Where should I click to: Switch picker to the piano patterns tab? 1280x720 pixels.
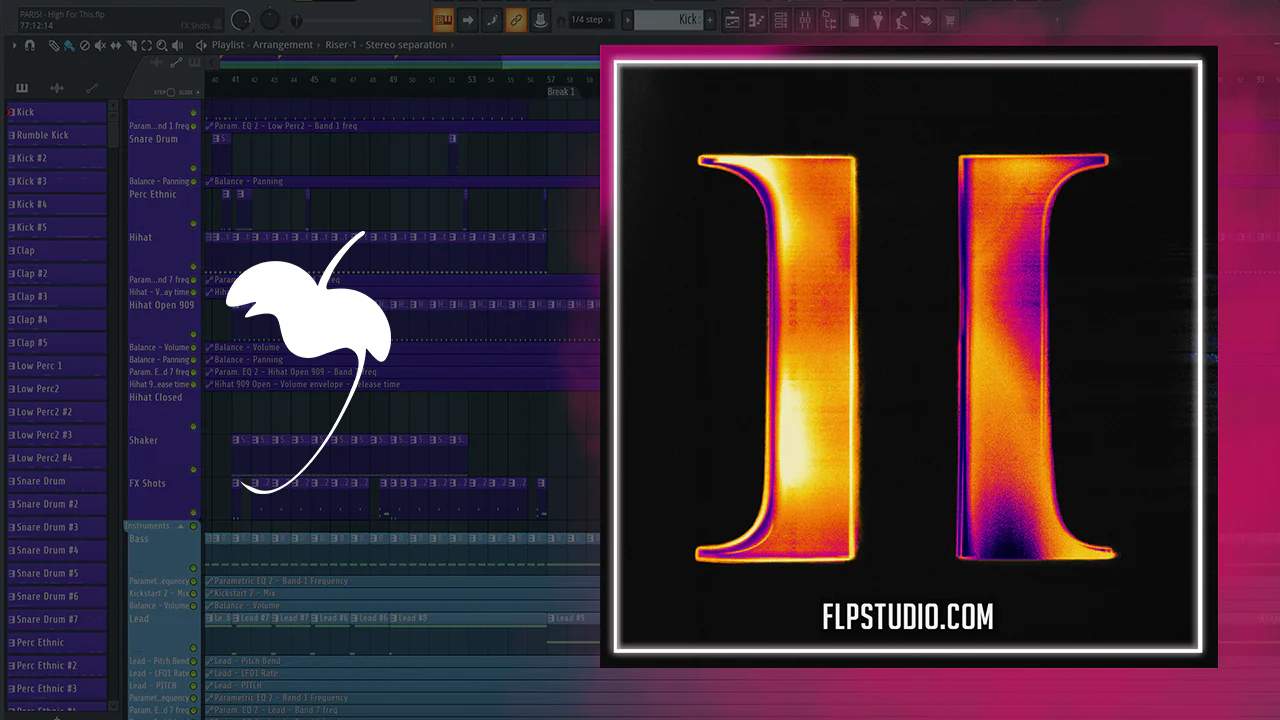22,88
